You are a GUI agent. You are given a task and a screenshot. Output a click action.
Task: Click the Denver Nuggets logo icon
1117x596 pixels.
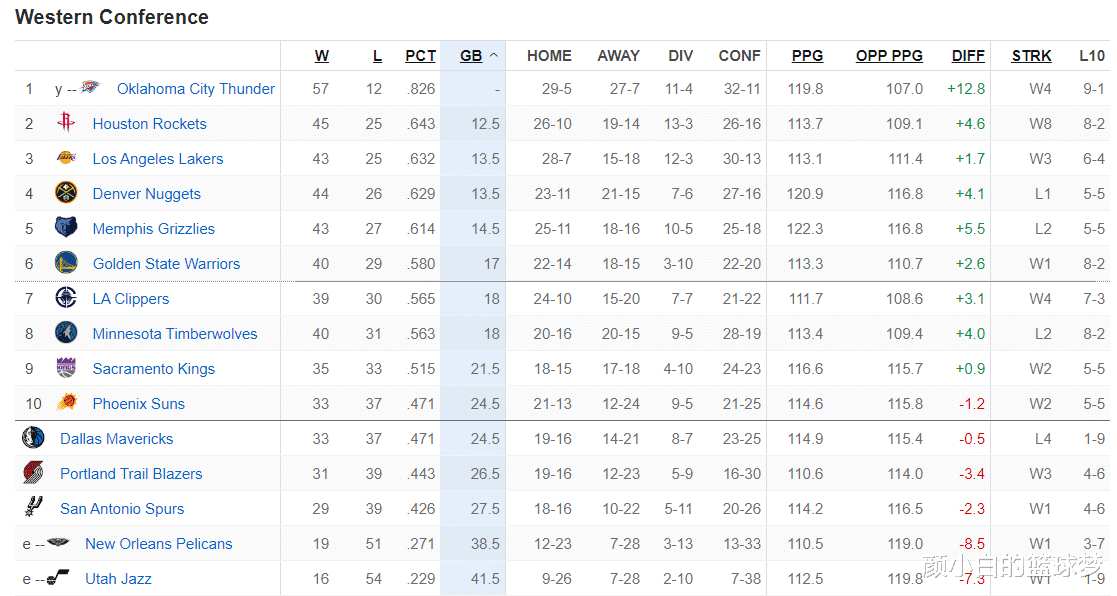[x=66, y=193]
